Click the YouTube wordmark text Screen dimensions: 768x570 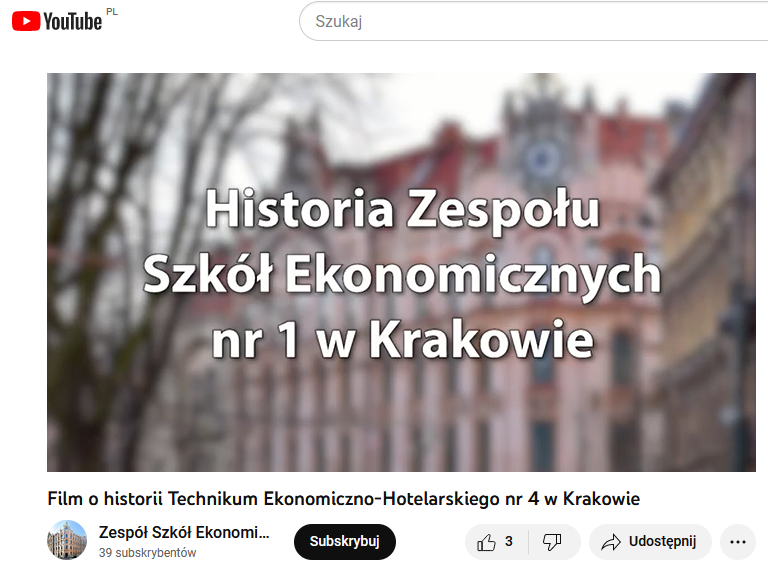tap(72, 22)
